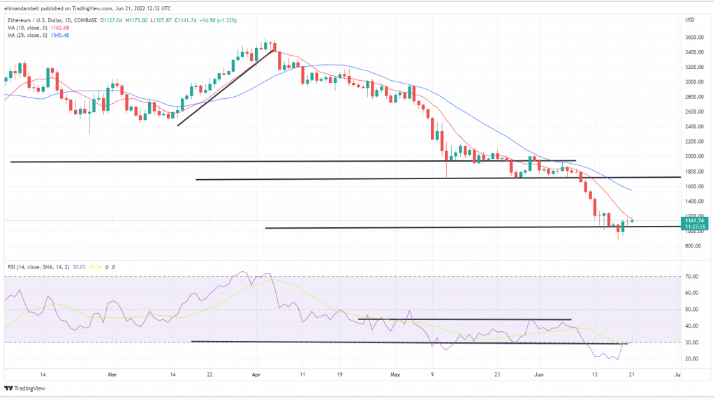Click the USD currency label on price axis

click(690, 20)
